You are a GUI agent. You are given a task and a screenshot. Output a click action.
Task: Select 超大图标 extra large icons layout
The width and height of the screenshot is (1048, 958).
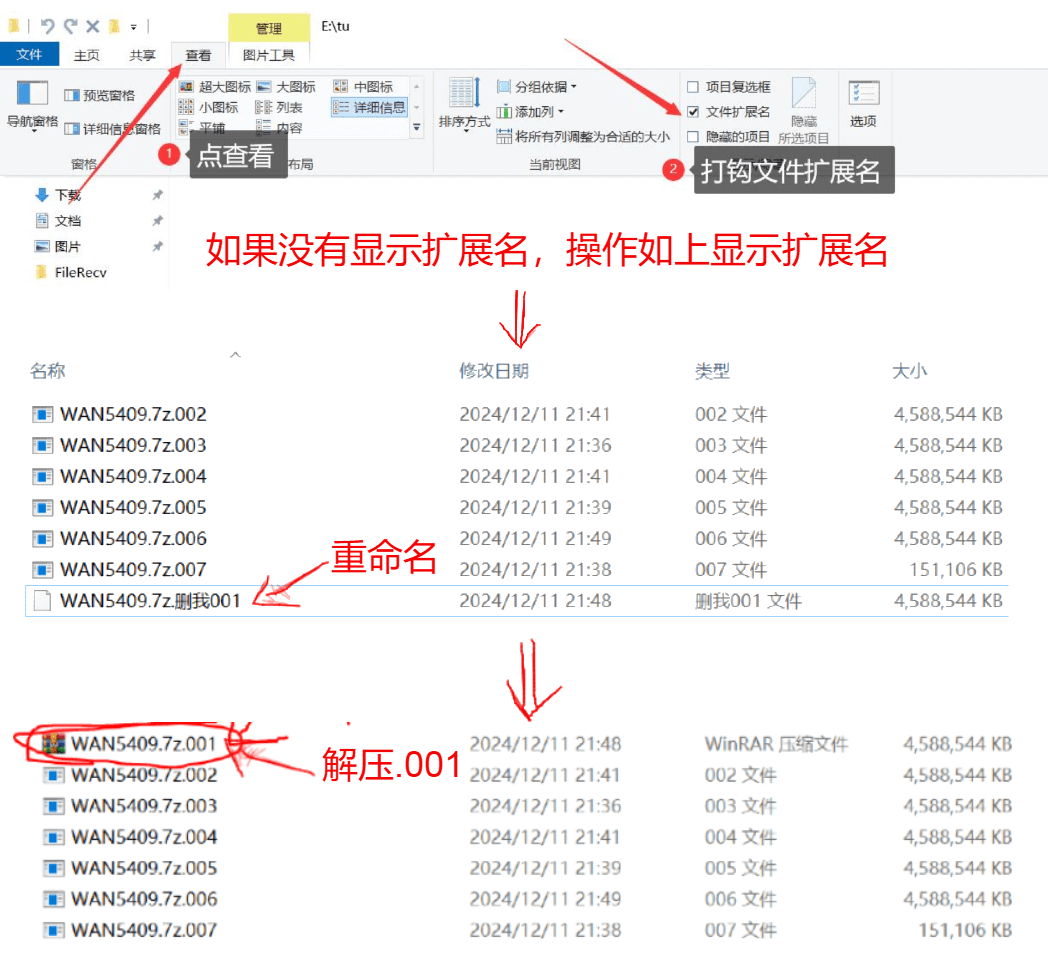pos(215,87)
